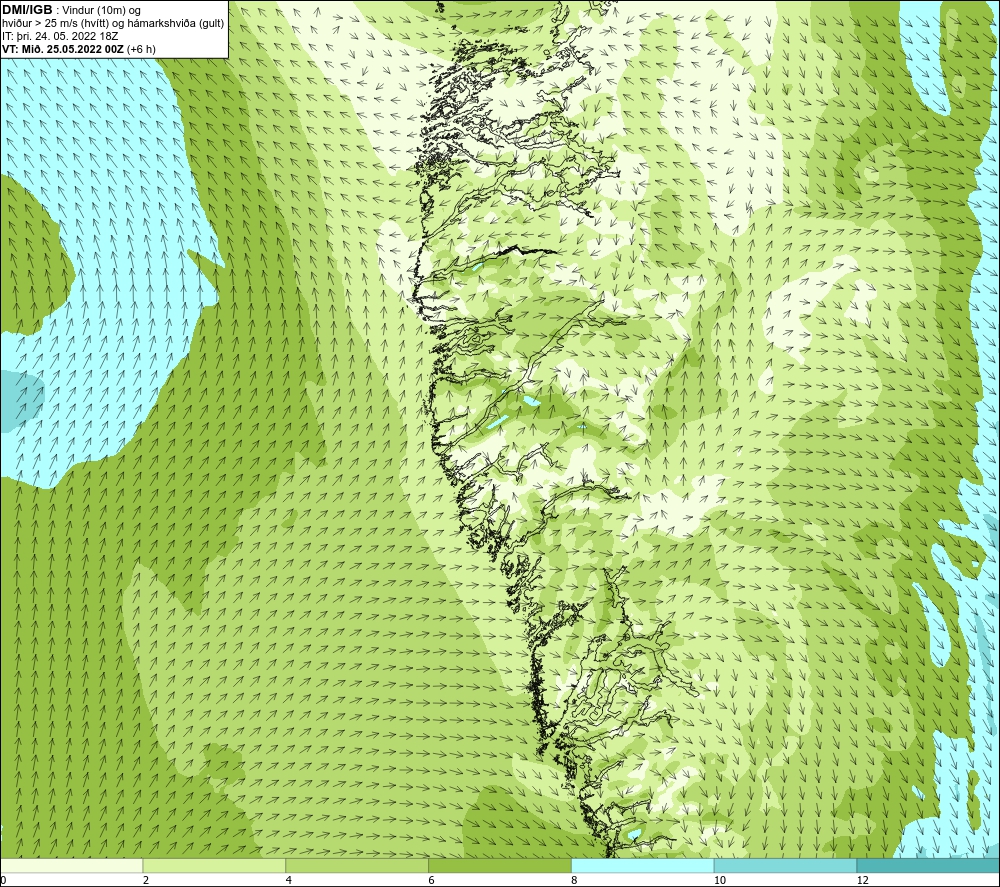This screenshot has width=1000, height=887.
Task: Click the 8–10 m/s light cyan swatch
Action: pos(643,865)
